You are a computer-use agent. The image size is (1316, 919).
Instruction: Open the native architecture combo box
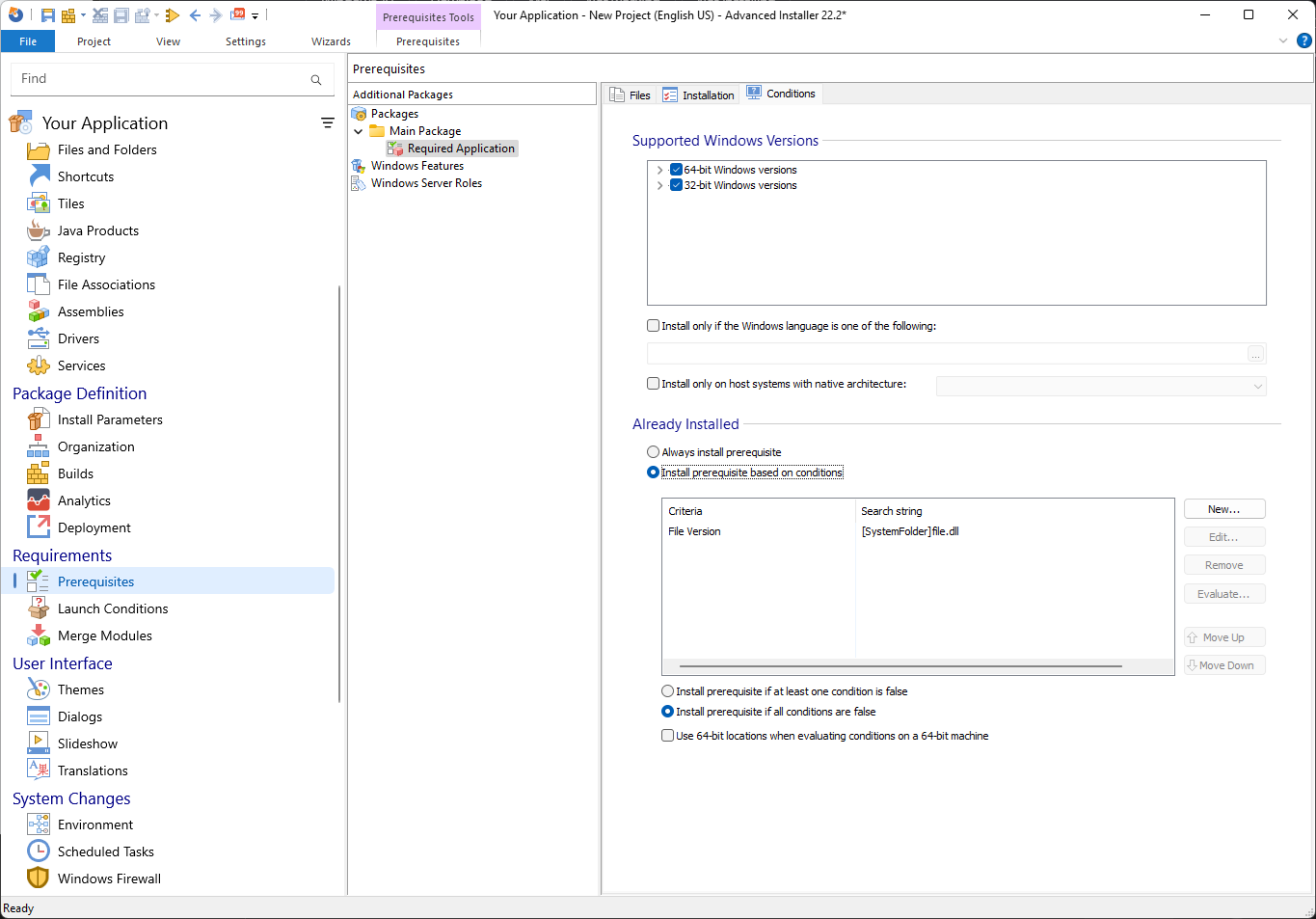point(1101,386)
